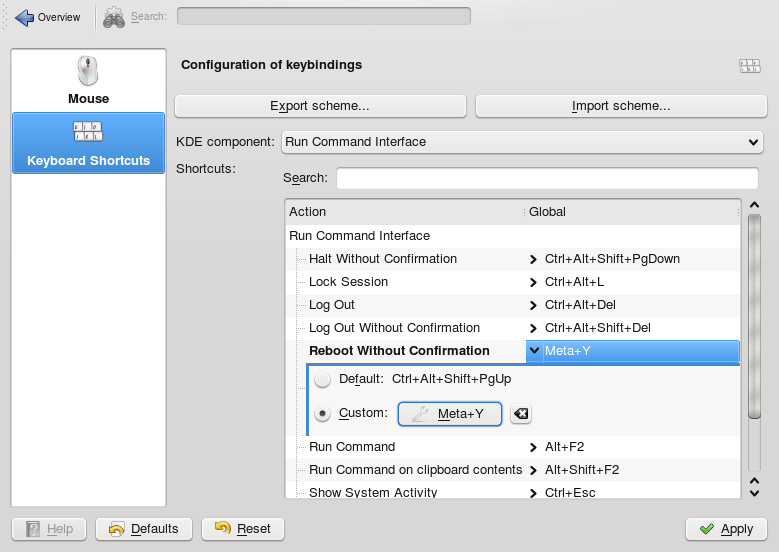Focus the shortcuts Search input field
Viewport: 779px width, 552px height.
tap(547, 178)
